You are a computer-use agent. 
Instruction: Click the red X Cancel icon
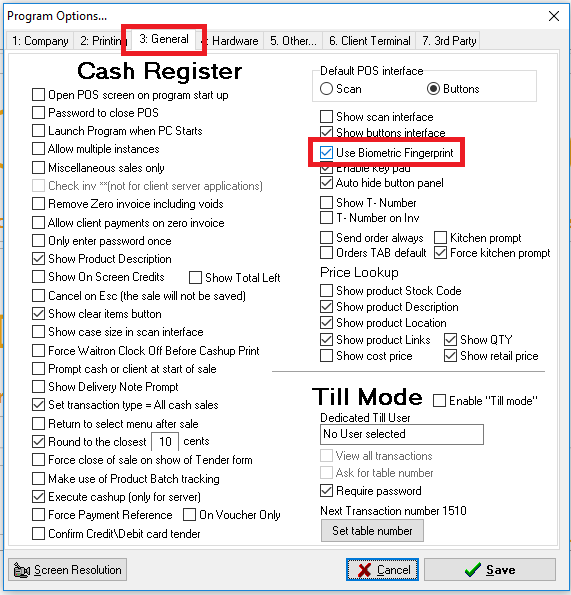tap(364, 570)
